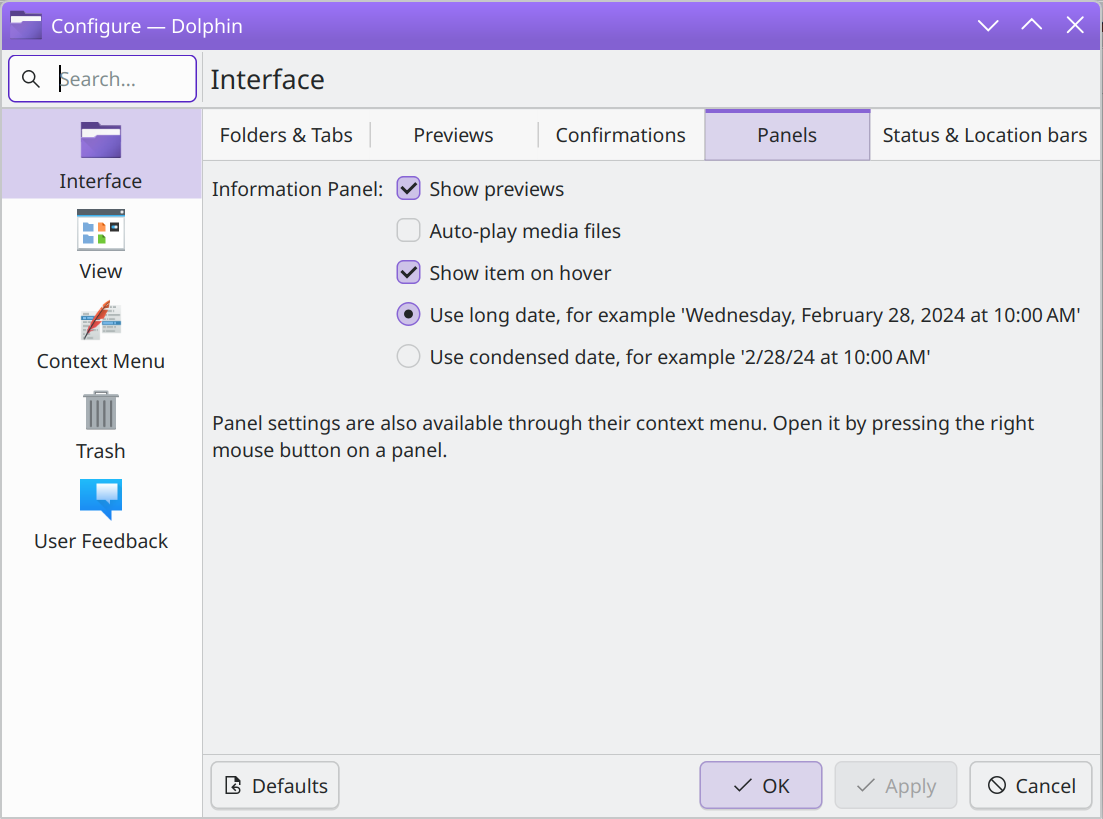
Task: Restore settings with the Defaults button
Action: 275,785
